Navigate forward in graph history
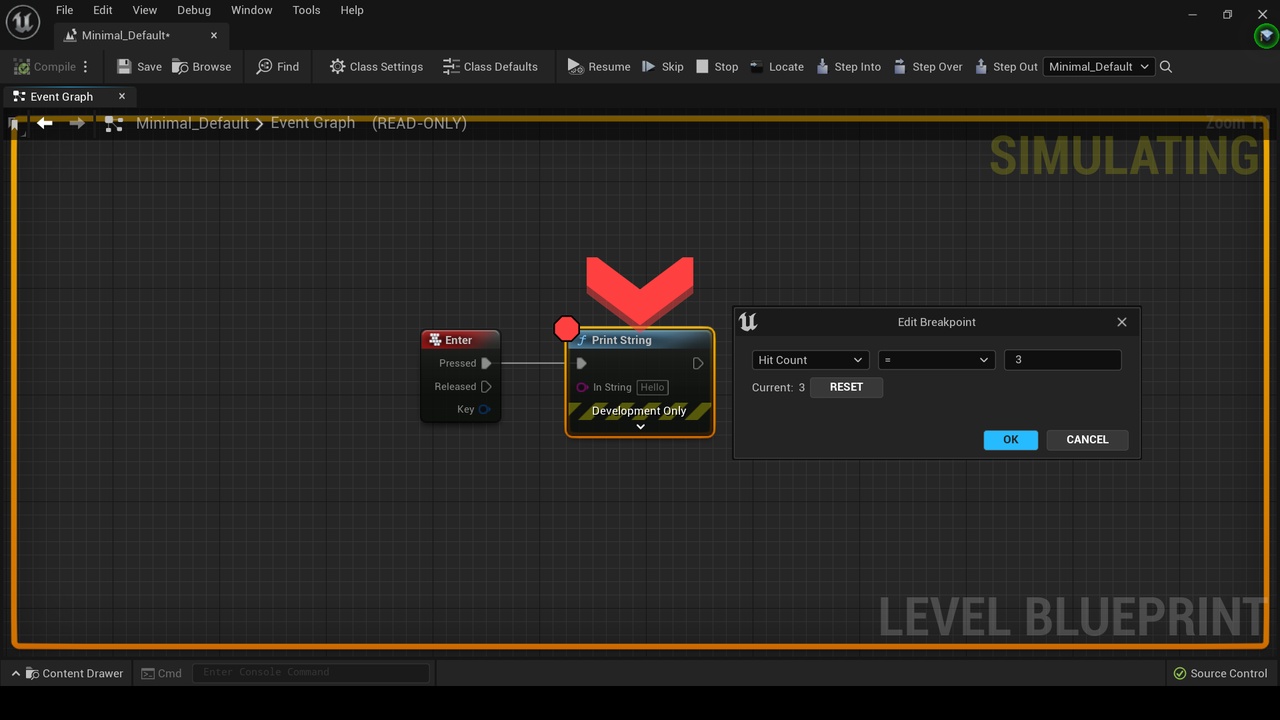The height and width of the screenshot is (720, 1280). point(77,123)
